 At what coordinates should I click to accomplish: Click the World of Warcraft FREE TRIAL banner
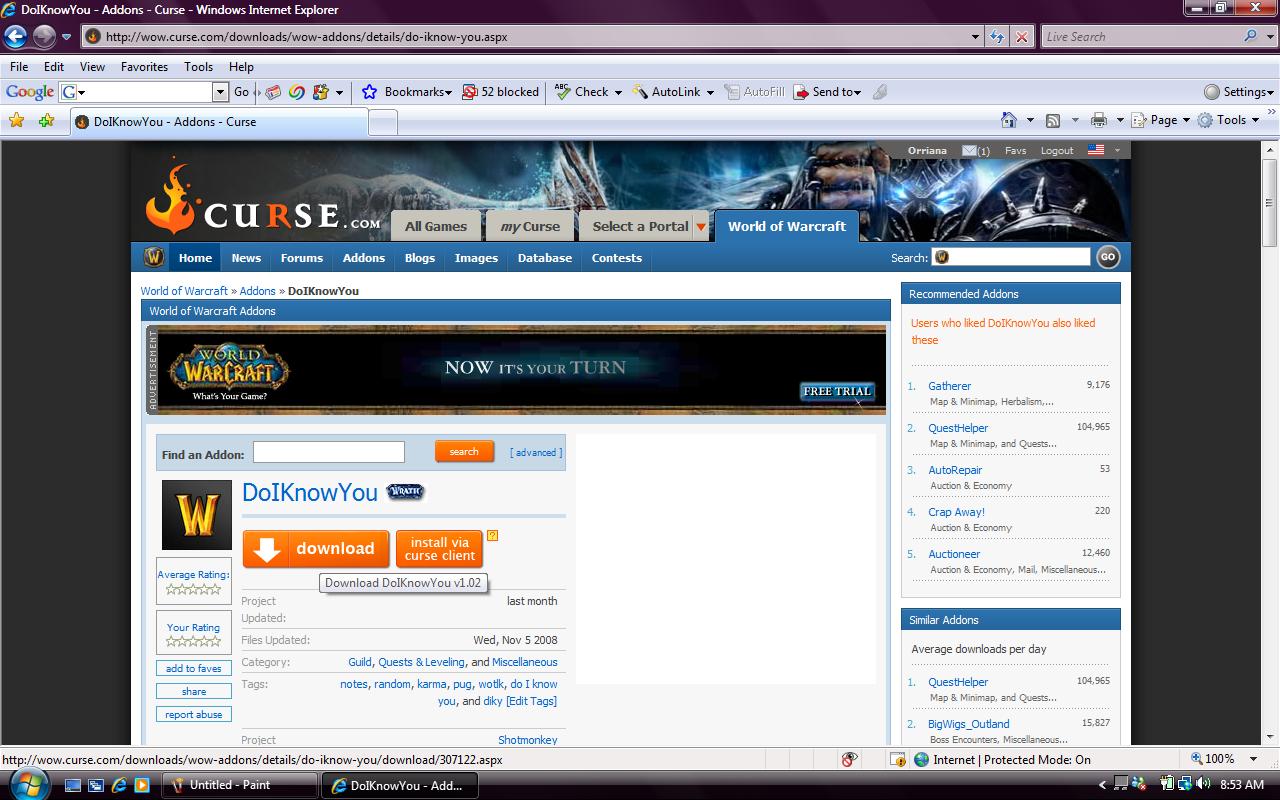pyautogui.click(x=516, y=370)
